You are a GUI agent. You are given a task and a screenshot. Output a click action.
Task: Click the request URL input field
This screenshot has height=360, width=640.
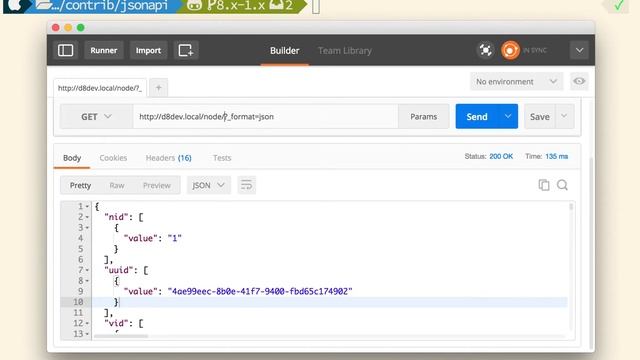coord(265,117)
